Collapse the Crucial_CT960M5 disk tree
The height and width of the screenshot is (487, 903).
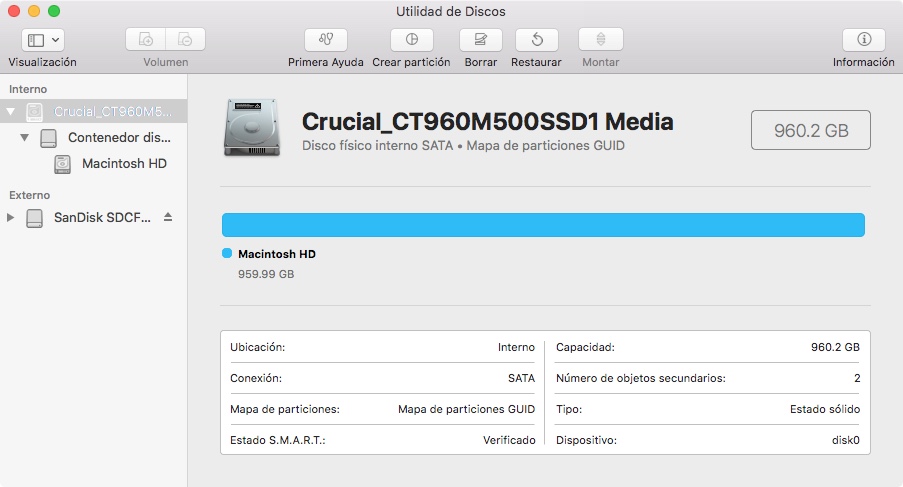coord(11,112)
